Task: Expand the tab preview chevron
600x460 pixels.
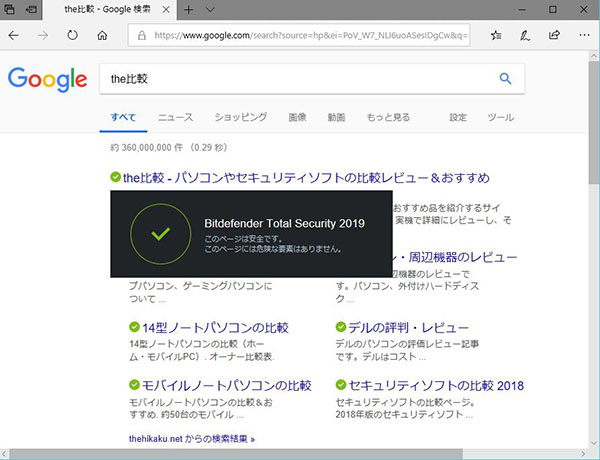Action: [x=210, y=10]
